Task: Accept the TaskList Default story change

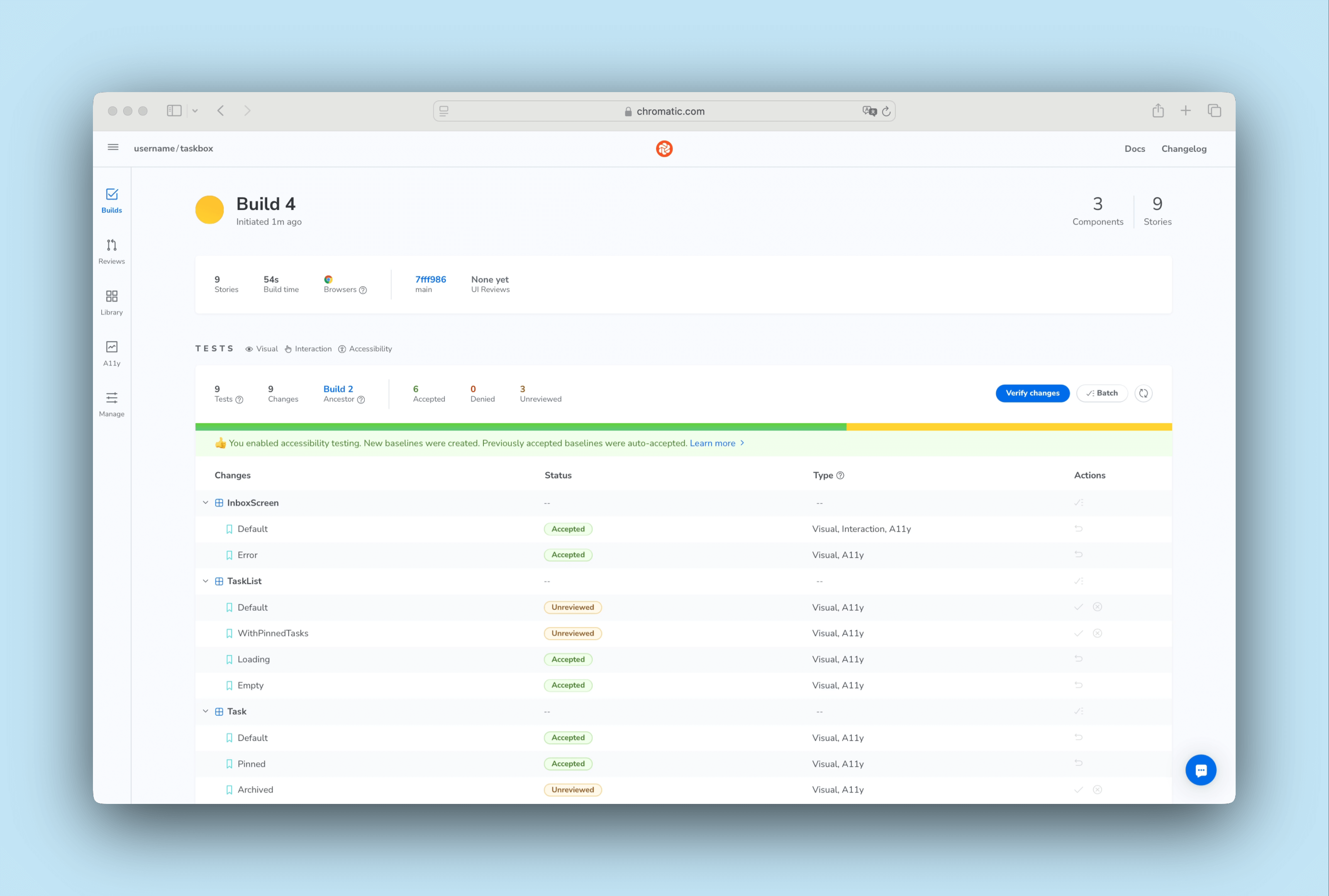Action: tap(1078, 607)
